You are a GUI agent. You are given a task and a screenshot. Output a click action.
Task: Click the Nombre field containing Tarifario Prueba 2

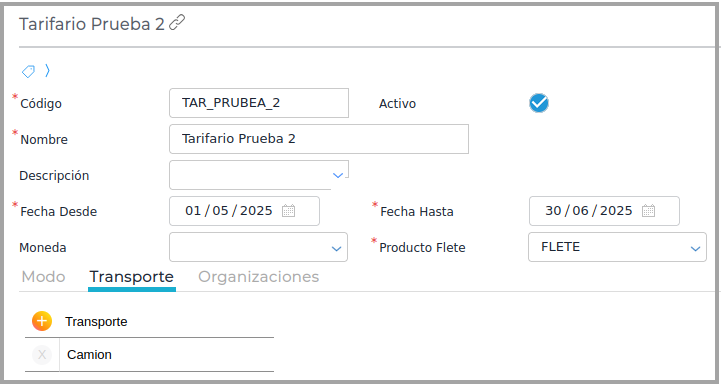tap(319, 139)
